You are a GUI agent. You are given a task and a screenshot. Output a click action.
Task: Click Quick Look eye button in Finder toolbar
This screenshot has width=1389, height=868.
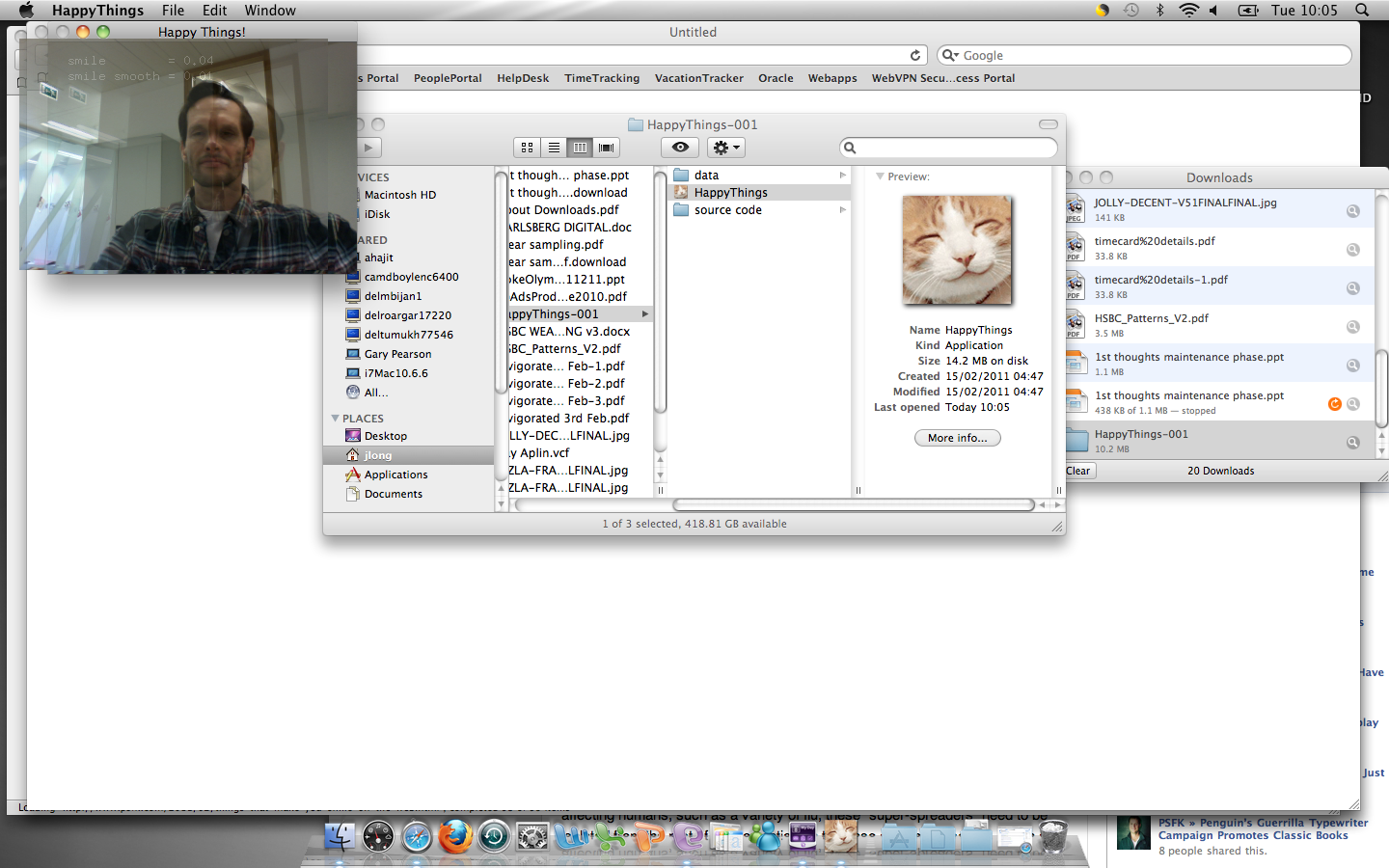[680, 148]
